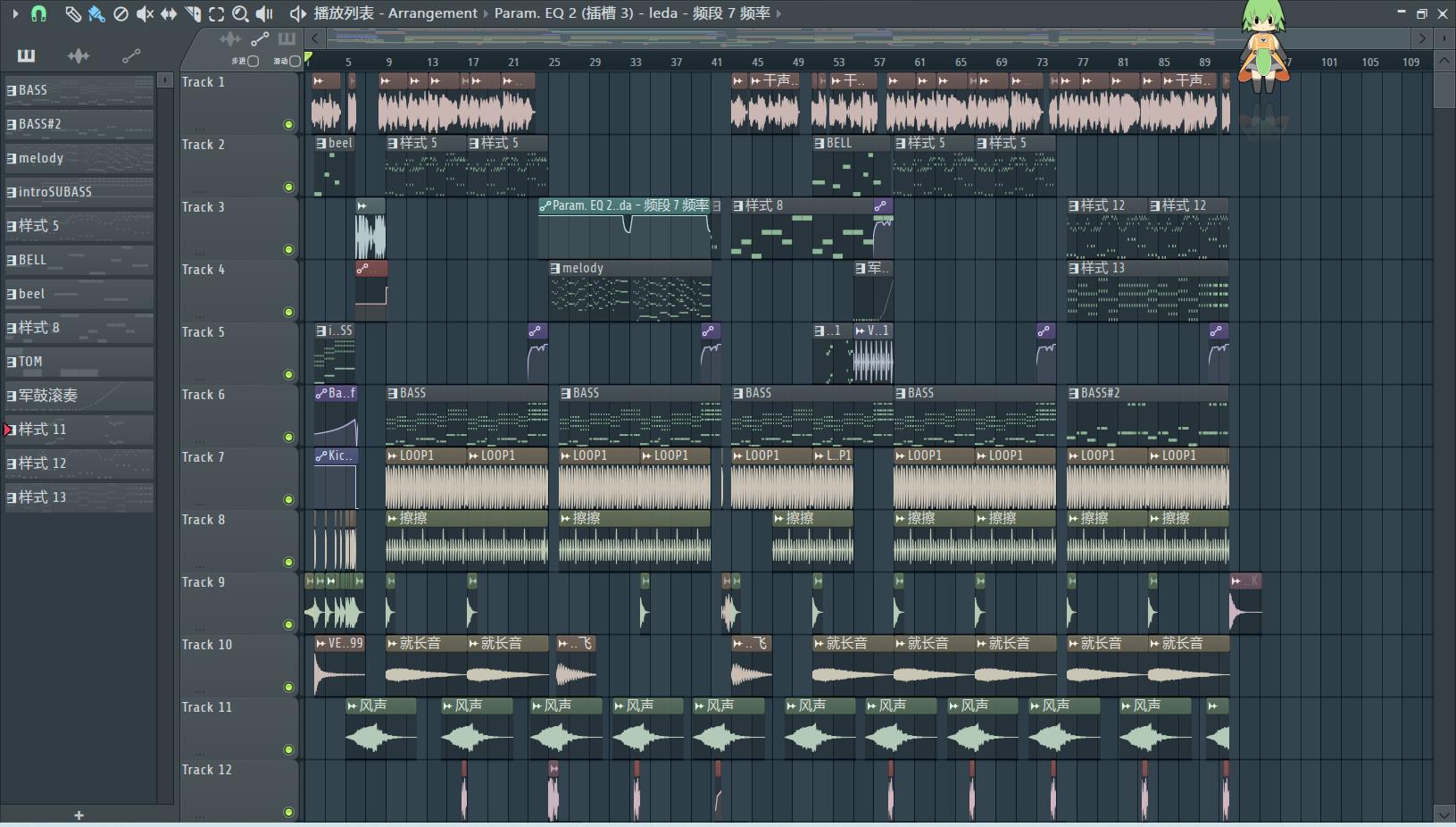Pick the Slice tool
This screenshot has width=1456, height=827.
193,13
